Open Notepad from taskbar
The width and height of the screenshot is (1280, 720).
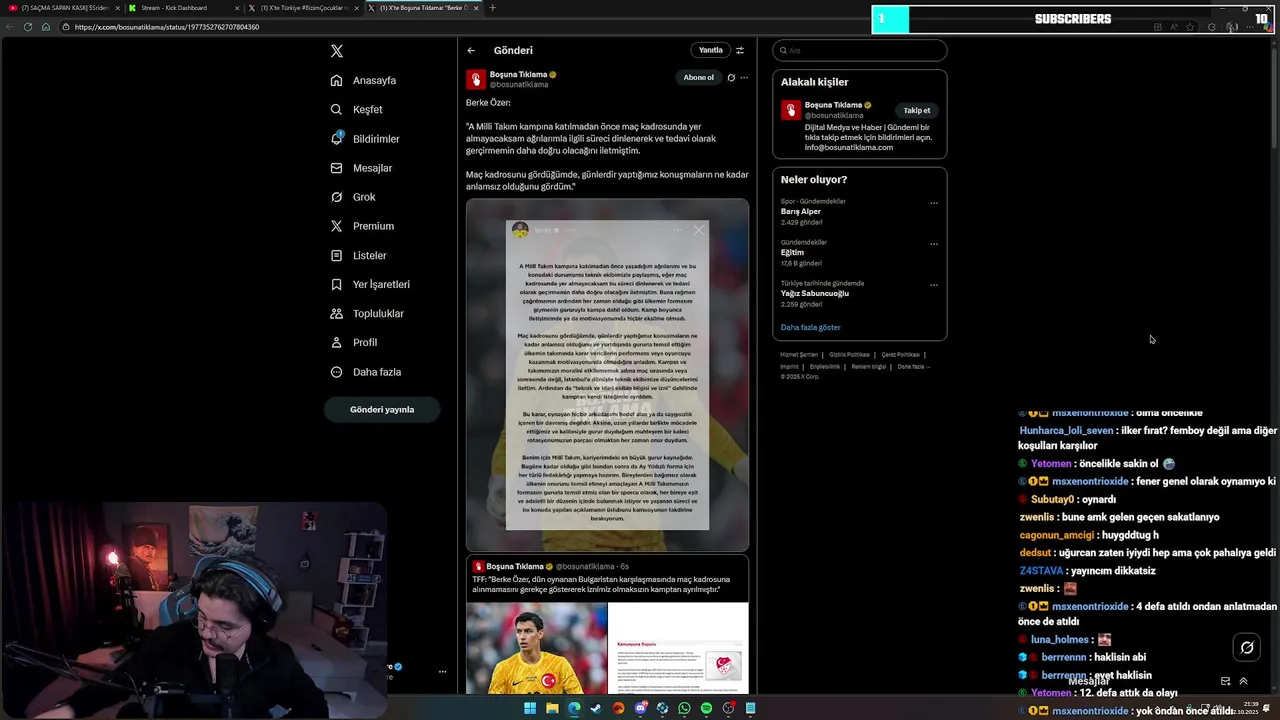[x=750, y=709]
